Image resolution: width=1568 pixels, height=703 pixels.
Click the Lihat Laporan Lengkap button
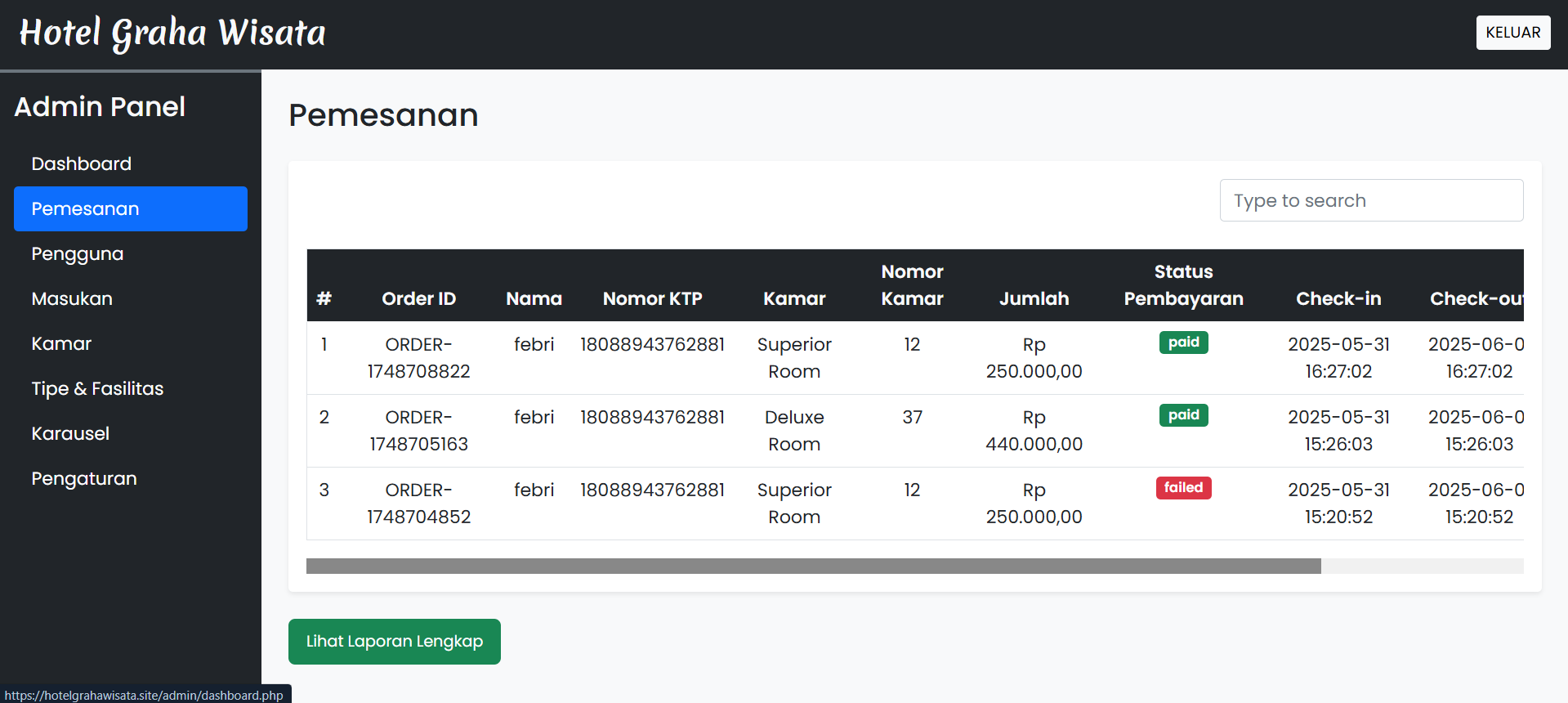pos(394,642)
